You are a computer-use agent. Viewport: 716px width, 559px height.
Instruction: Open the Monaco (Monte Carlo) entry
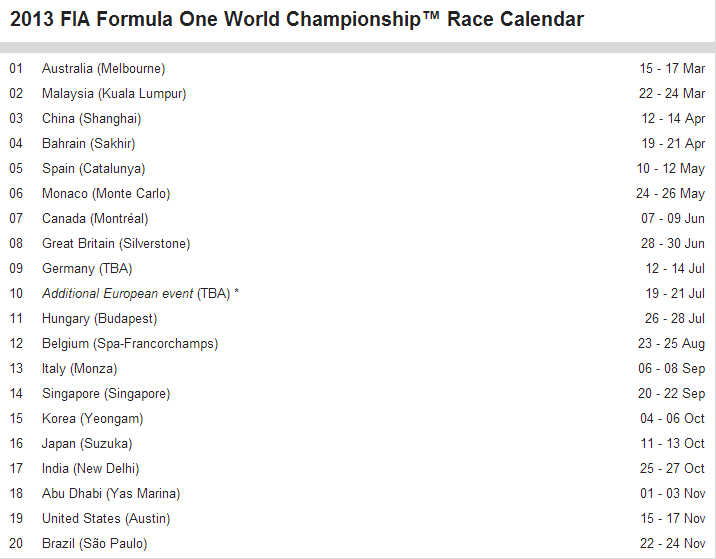[x=106, y=194]
